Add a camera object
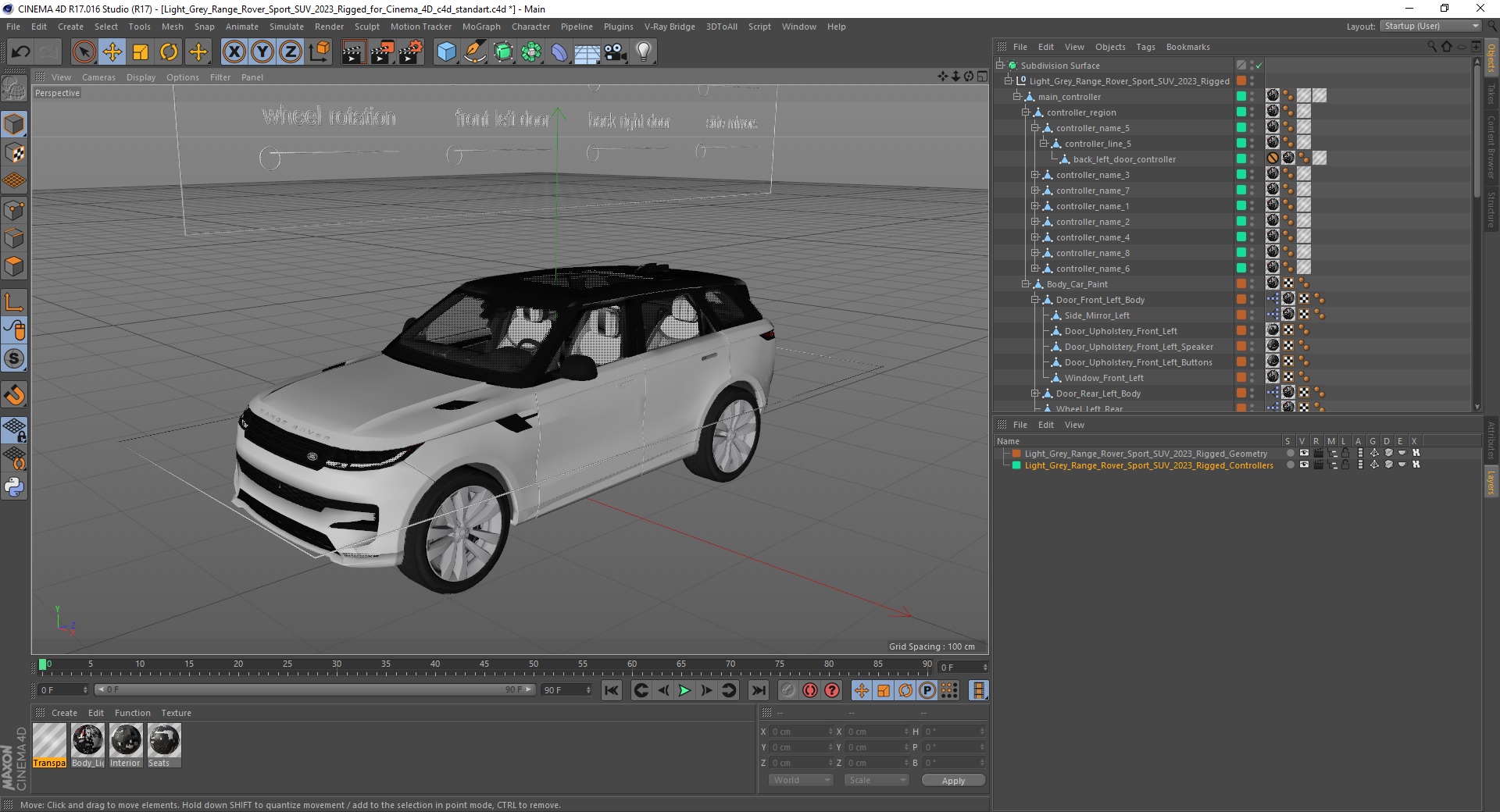 616,52
